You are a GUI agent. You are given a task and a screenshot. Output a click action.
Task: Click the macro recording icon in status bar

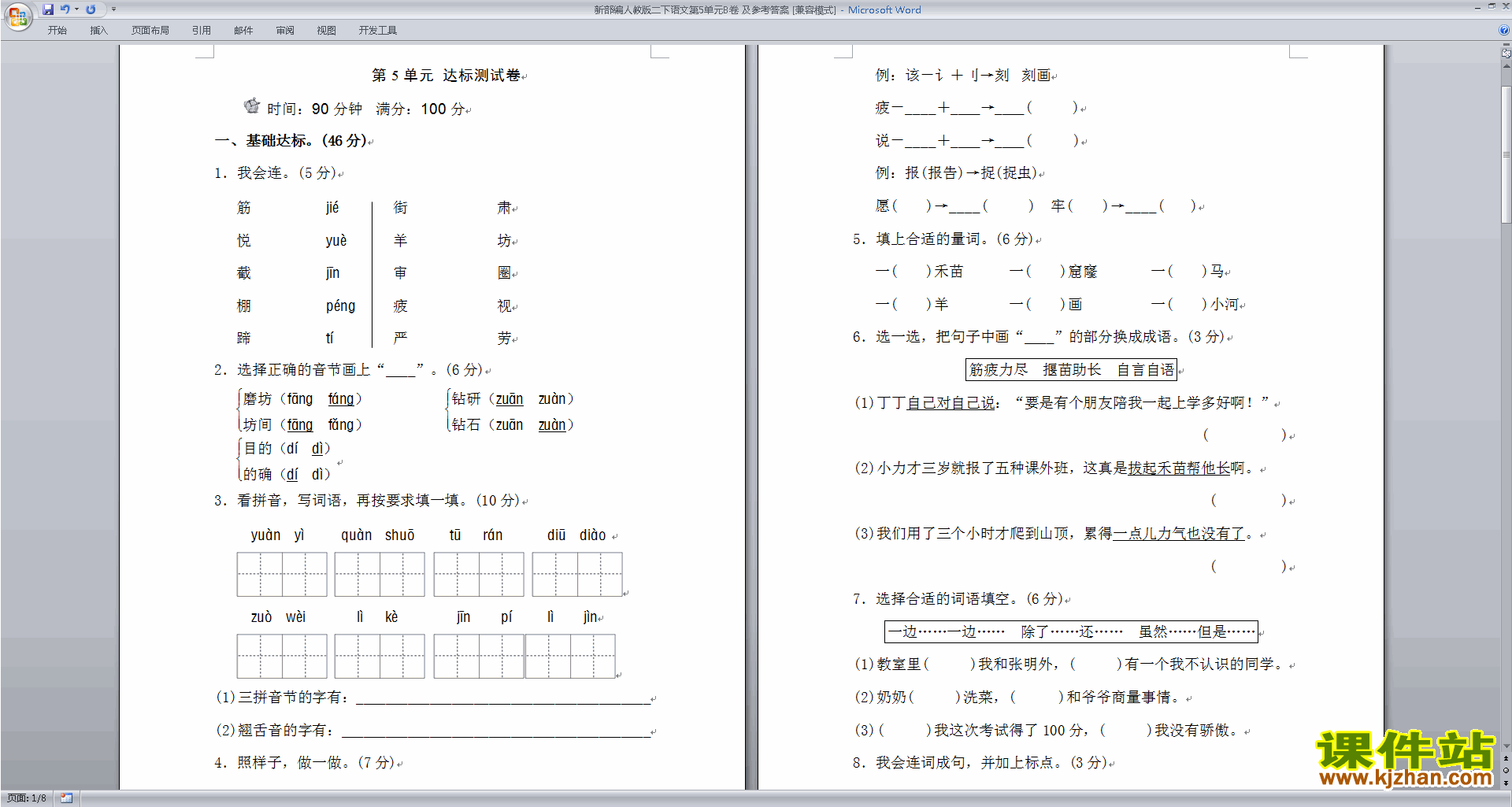click(66, 798)
